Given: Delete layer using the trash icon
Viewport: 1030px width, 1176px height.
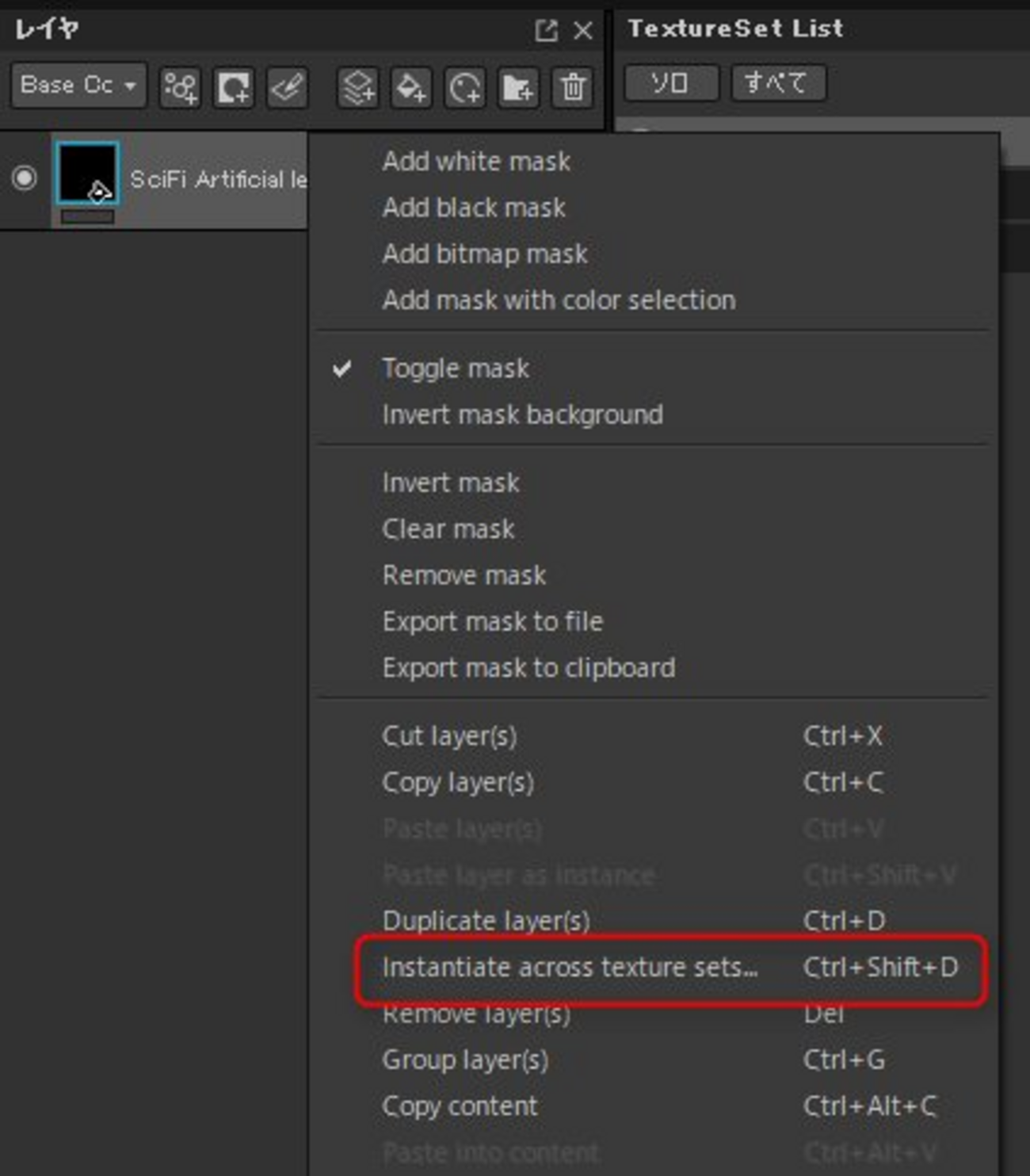Looking at the screenshot, I should 573,86.
